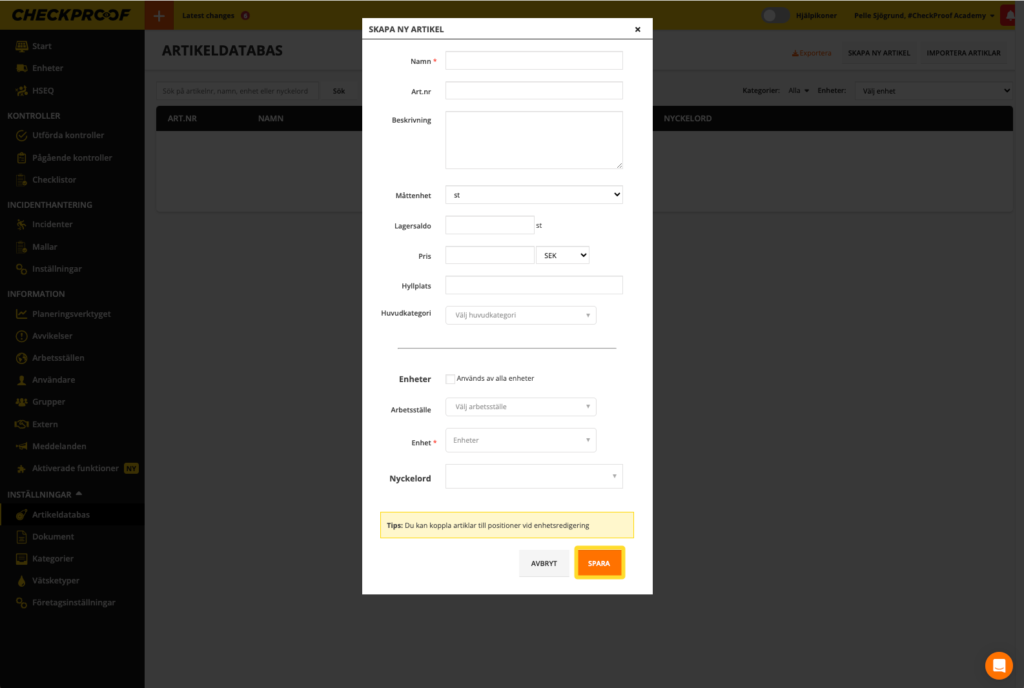The width and height of the screenshot is (1024, 688).
Task: Click the HSEQ sidebar icon
Action: [x=22, y=90]
